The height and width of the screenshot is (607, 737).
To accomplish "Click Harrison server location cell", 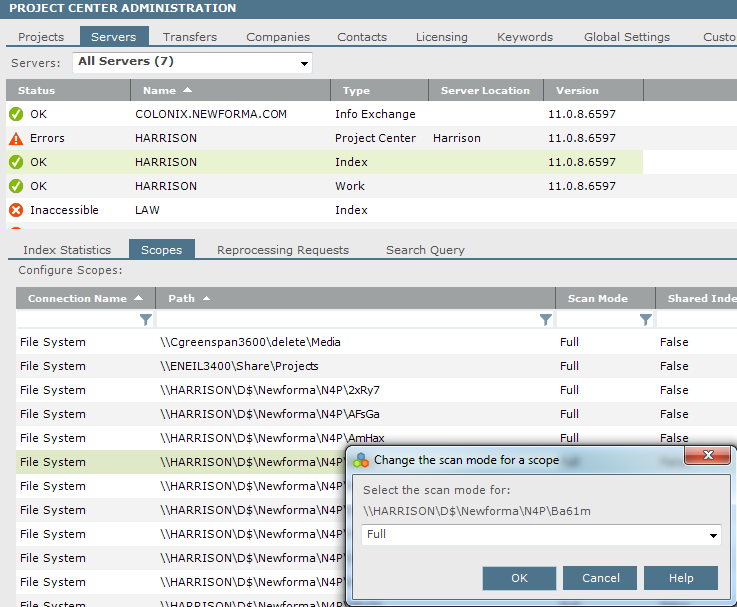I will click(x=457, y=138).
